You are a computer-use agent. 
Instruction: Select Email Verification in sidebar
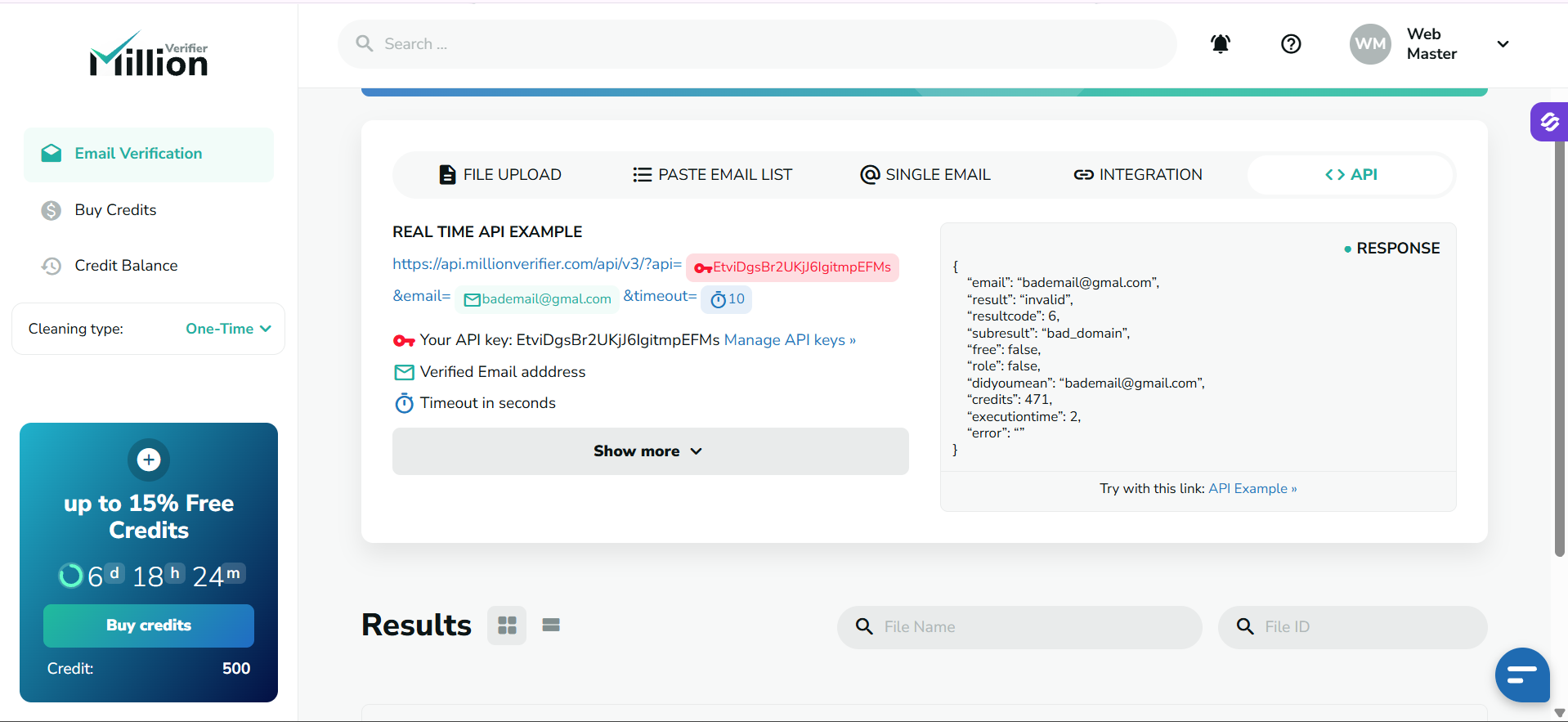pyautogui.click(x=149, y=154)
